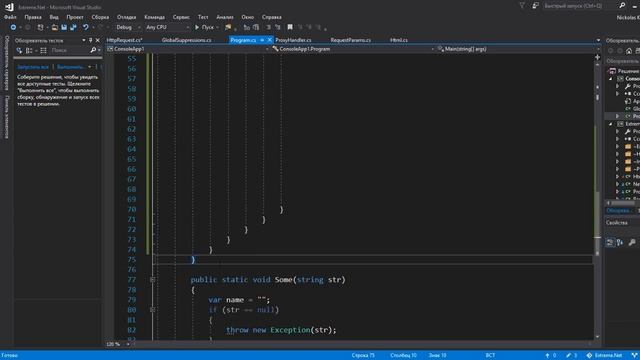Click the first icon in test explorer toolbar
640x360 pixels.
[x=19, y=50]
